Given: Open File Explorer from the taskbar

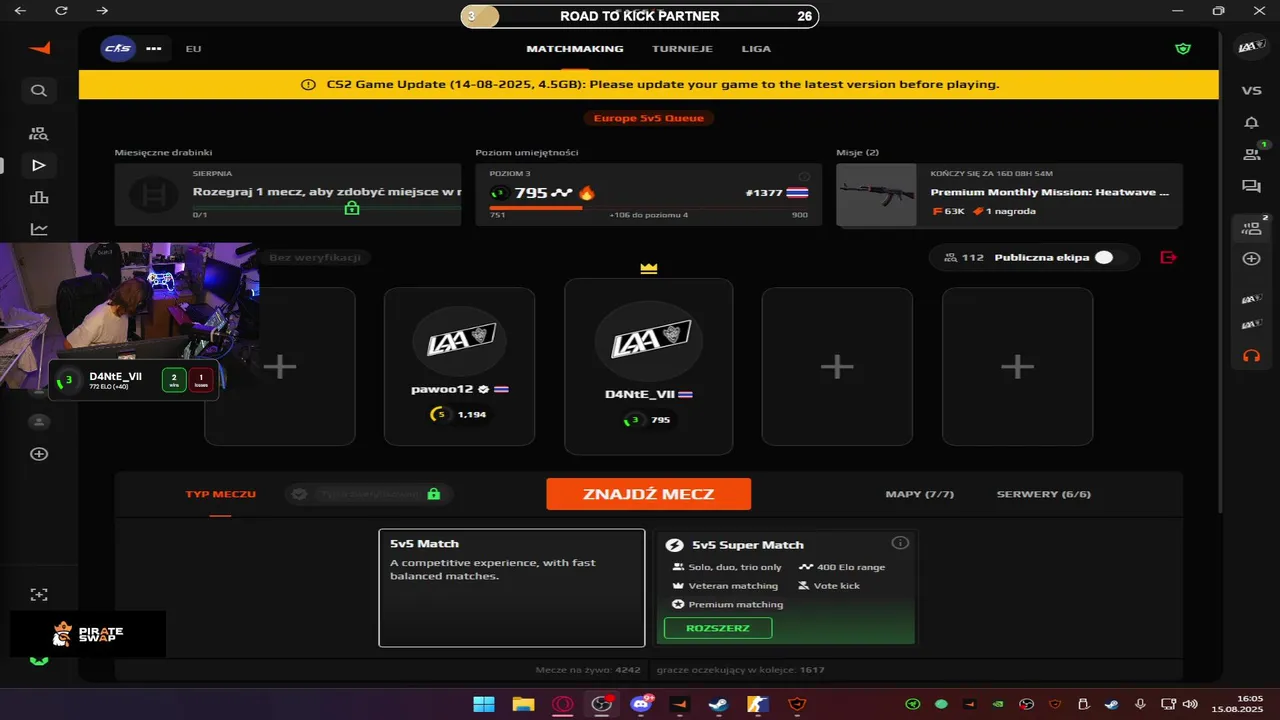Looking at the screenshot, I should [x=523, y=704].
